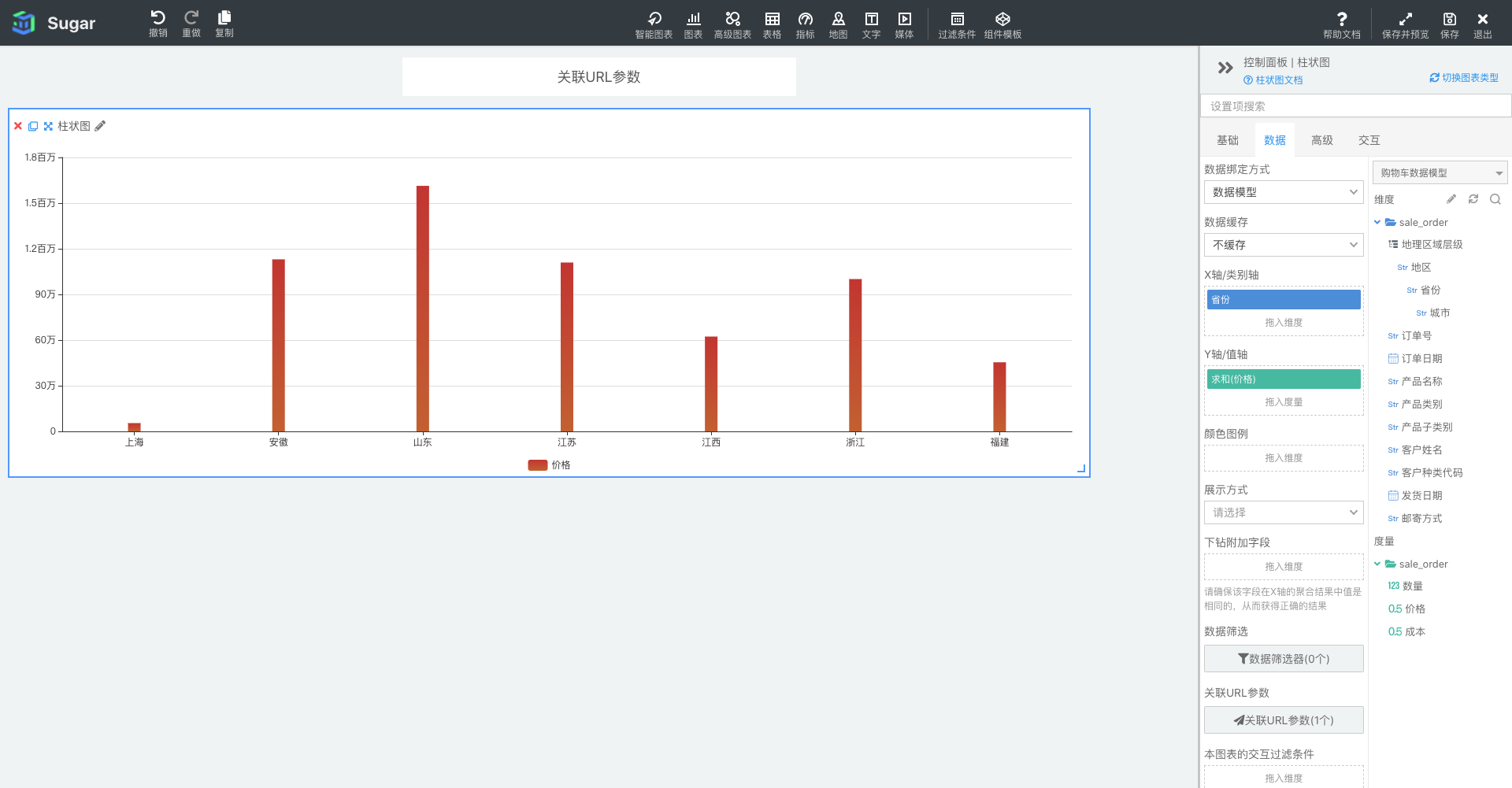
Task: Select the 成本 measure field
Action: point(1406,632)
